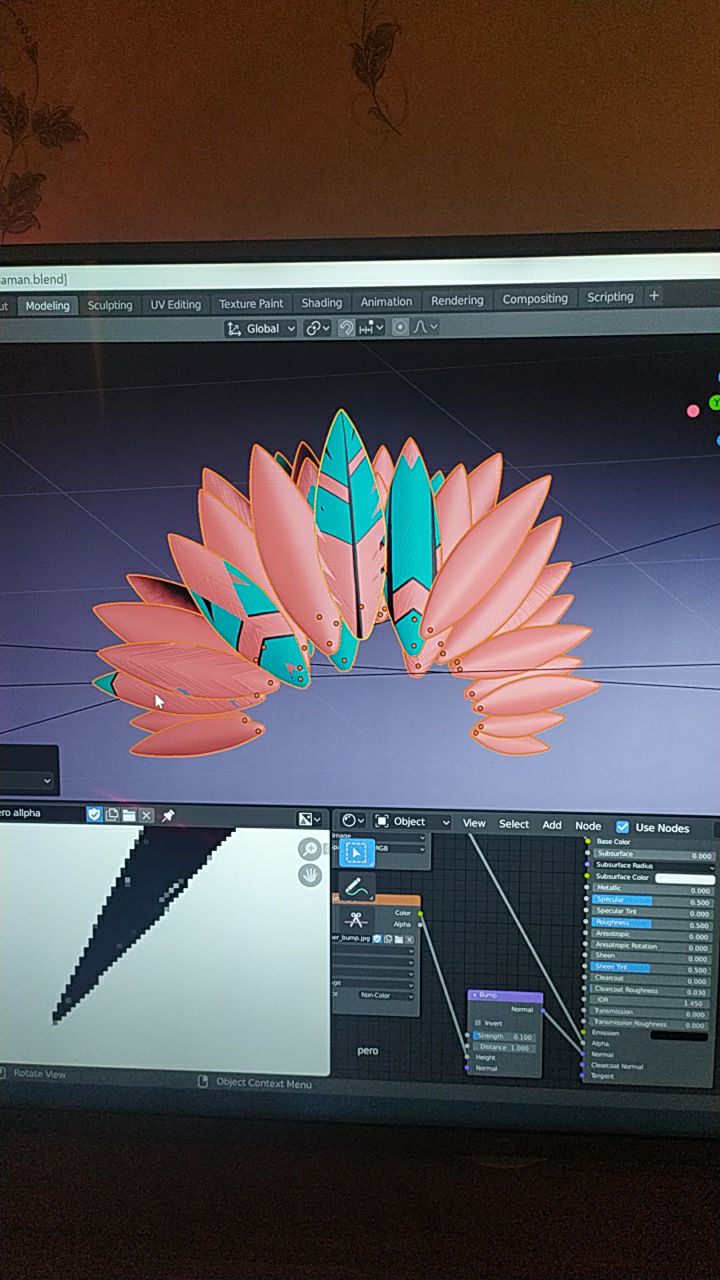Open the node editor Add menu
Viewport: 720px width, 1280px height.
click(552, 825)
